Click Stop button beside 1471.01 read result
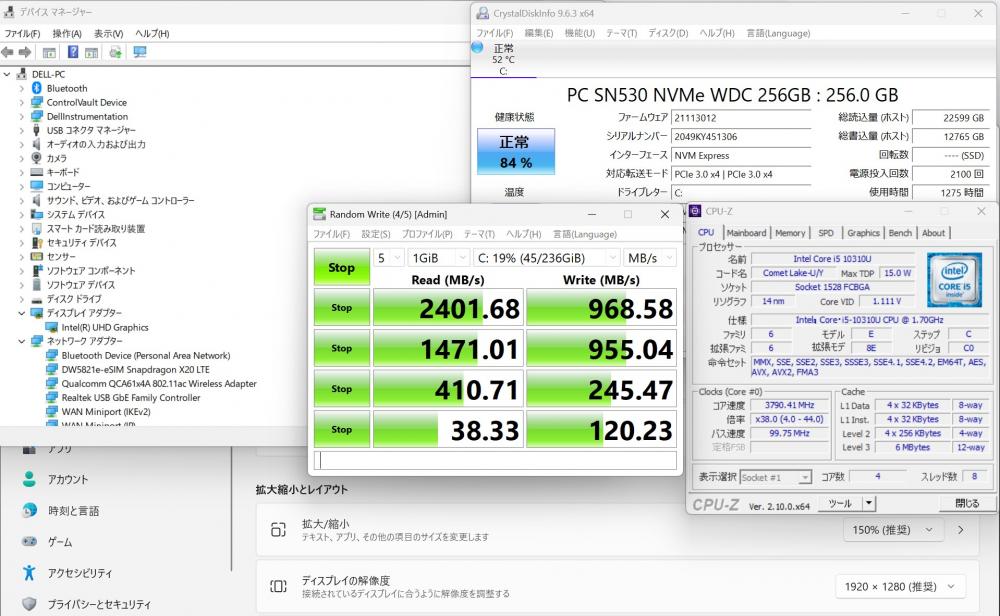The width and height of the screenshot is (1000, 616). point(341,348)
